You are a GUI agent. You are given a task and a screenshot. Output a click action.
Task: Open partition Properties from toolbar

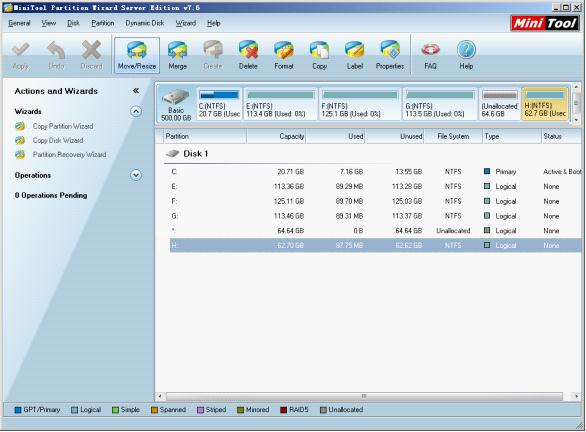(x=390, y=55)
